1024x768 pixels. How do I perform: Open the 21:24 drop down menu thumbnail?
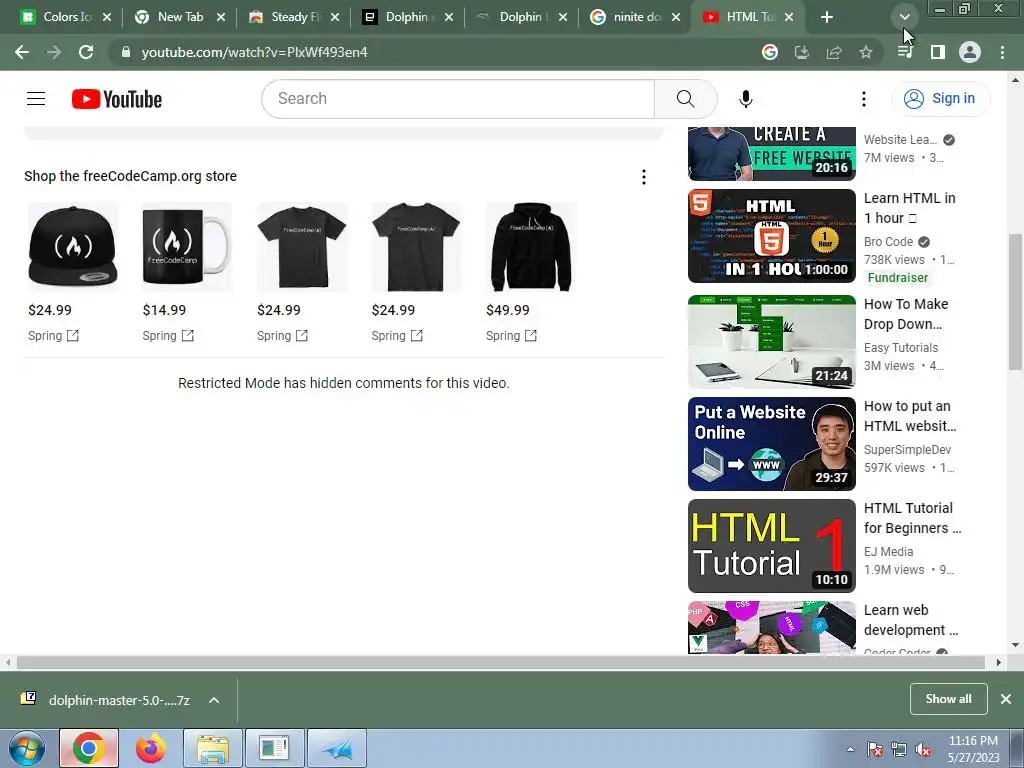pyautogui.click(x=771, y=342)
